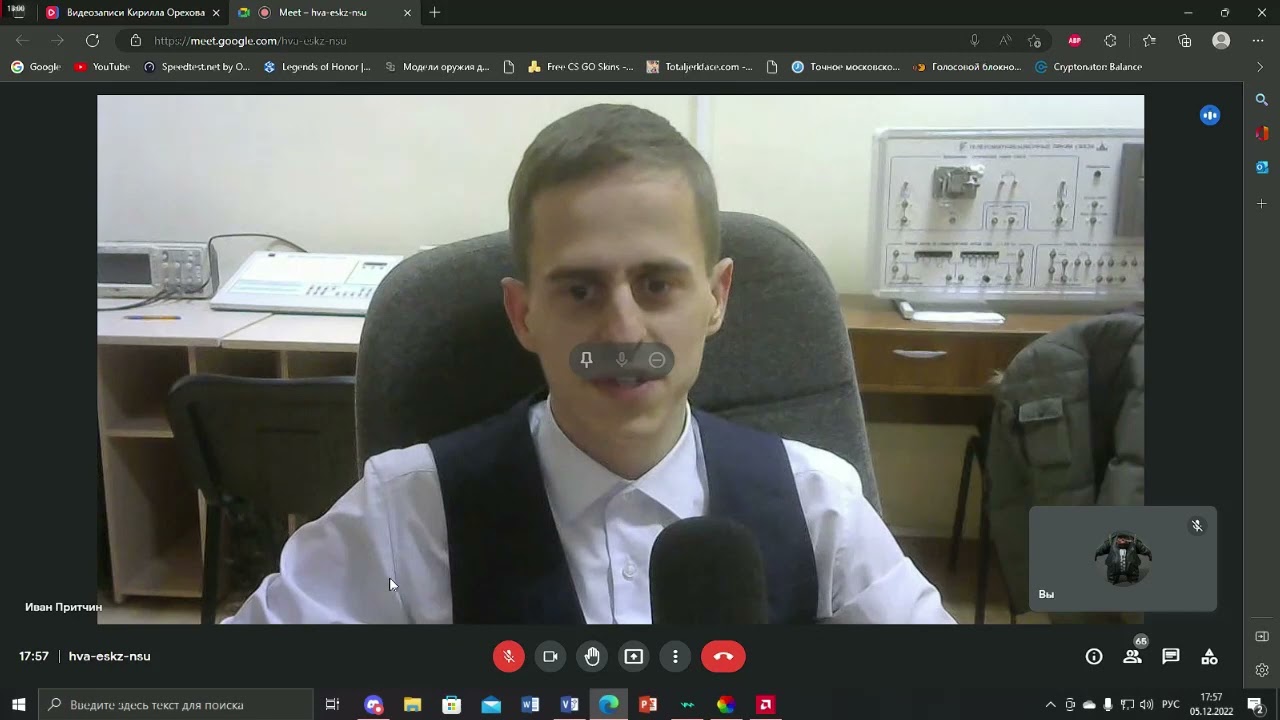This screenshot has height=720, width=1280.
Task: Open more options three-dot menu
Action: click(x=675, y=656)
